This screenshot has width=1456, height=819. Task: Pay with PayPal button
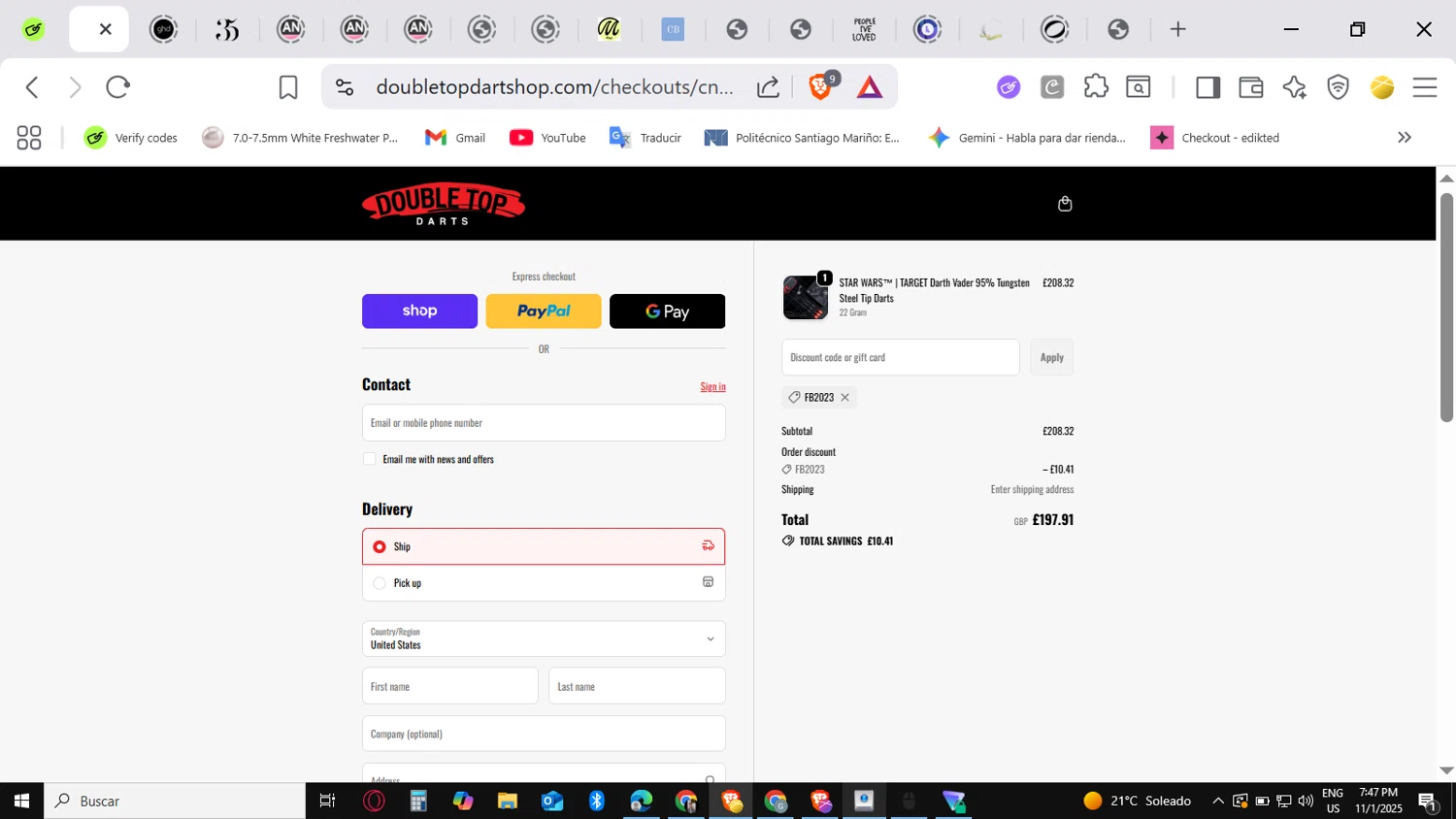pyautogui.click(x=544, y=311)
